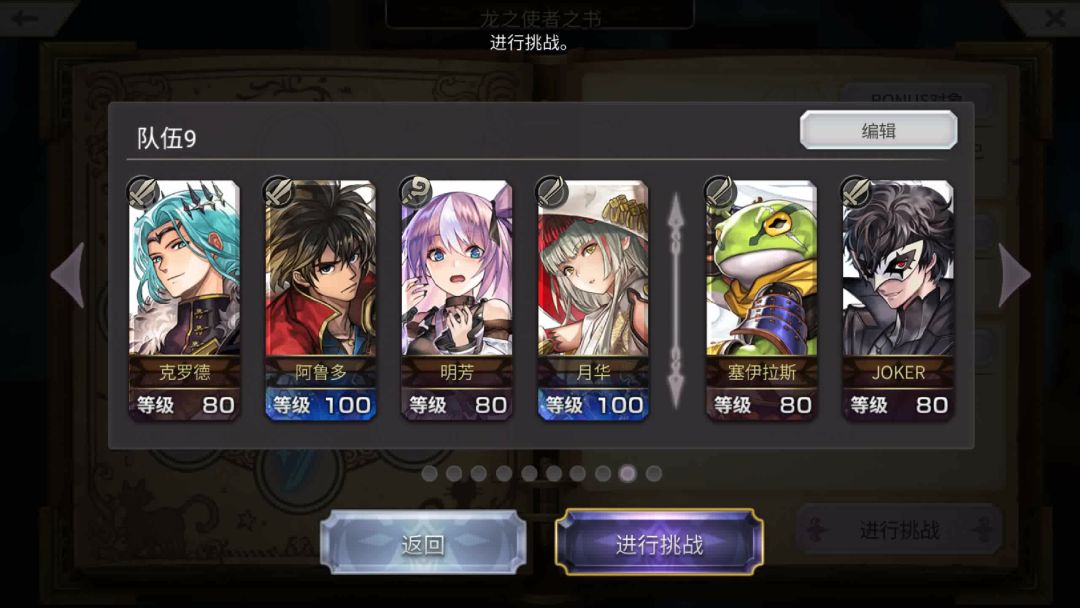The width and height of the screenshot is (1080, 608).
Task: Click the weapon icon on 阿鲁多's card
Action: pos(280,192)
